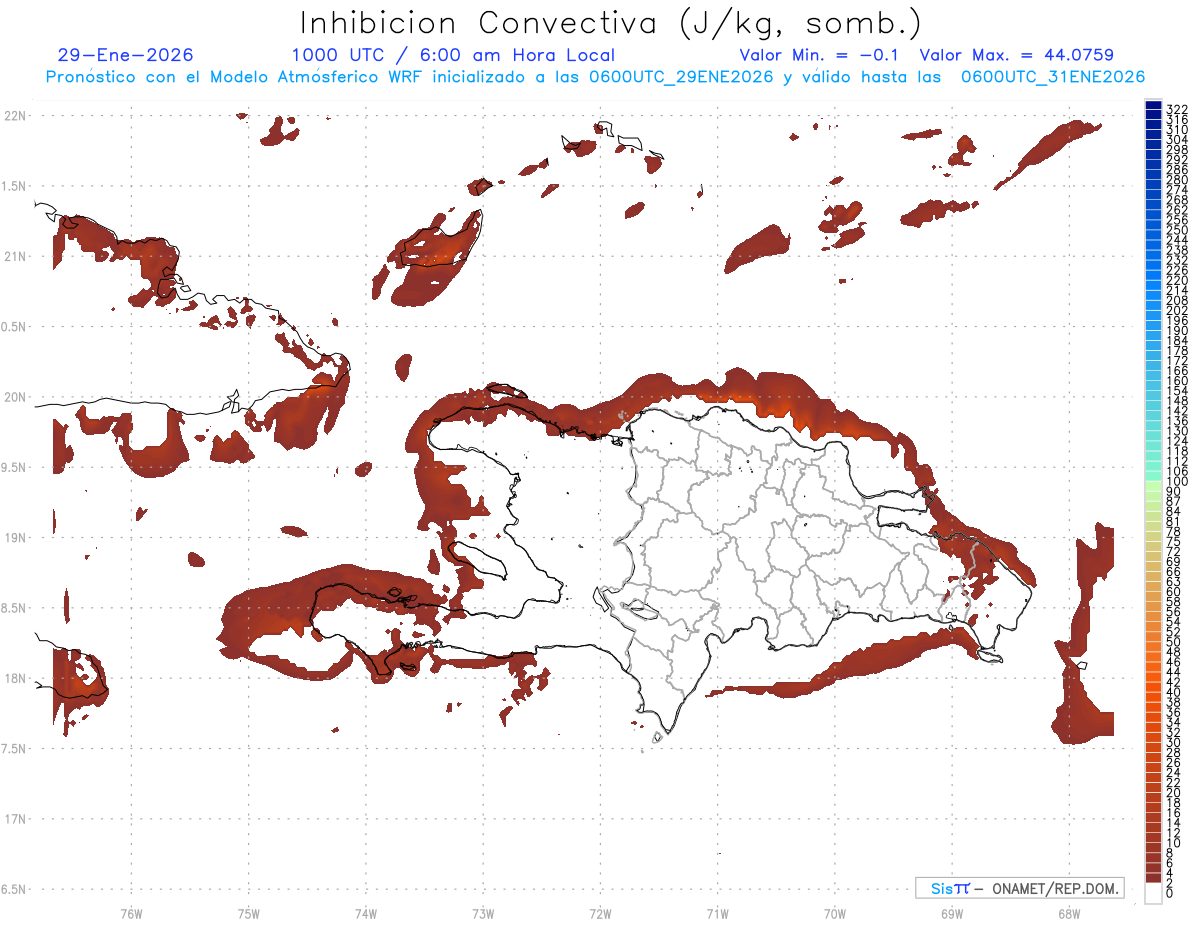1200x927 pixels.
Task: Click '1000 UTC / 6:00 am Hora Local'
Action: pos(453,56)
